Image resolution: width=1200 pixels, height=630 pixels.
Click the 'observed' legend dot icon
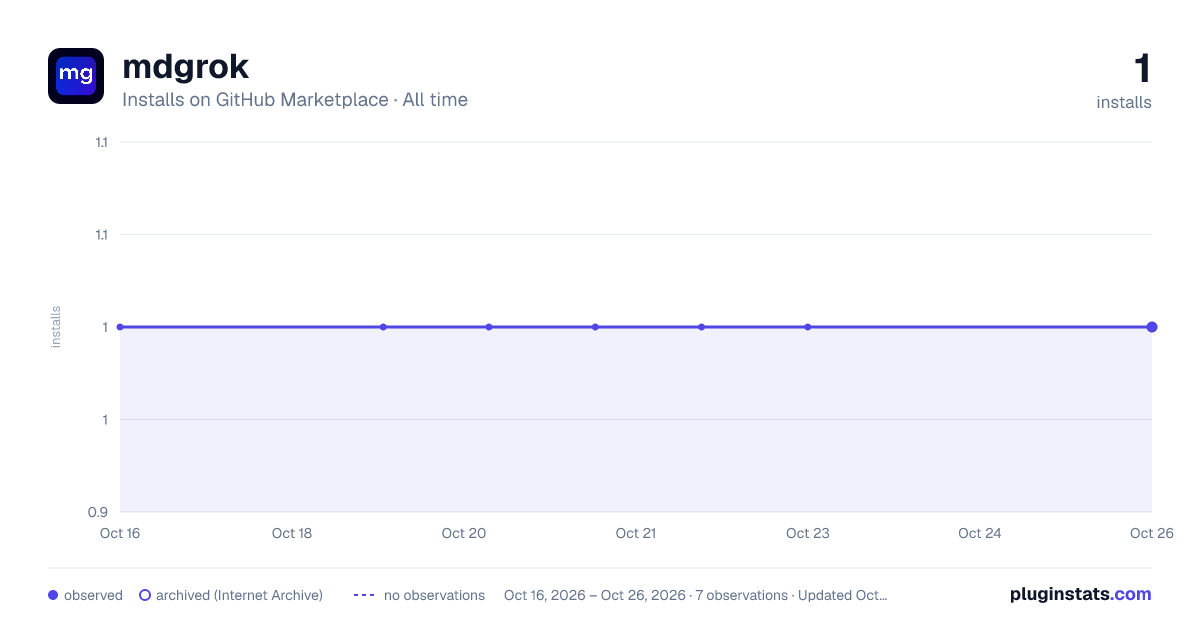point(53,595)
